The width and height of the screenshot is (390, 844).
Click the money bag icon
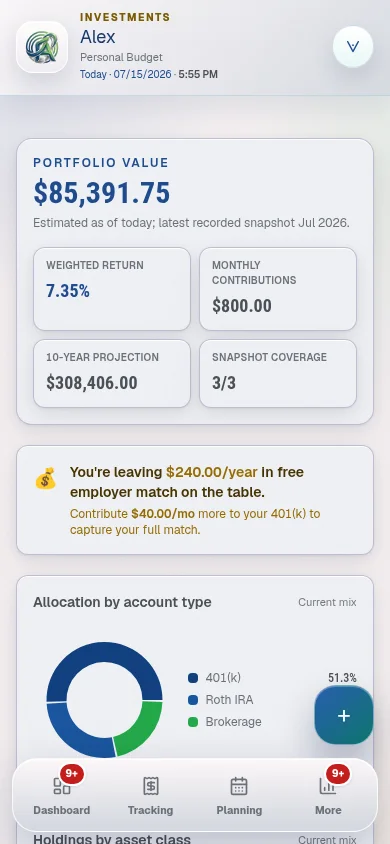[46, 478]
